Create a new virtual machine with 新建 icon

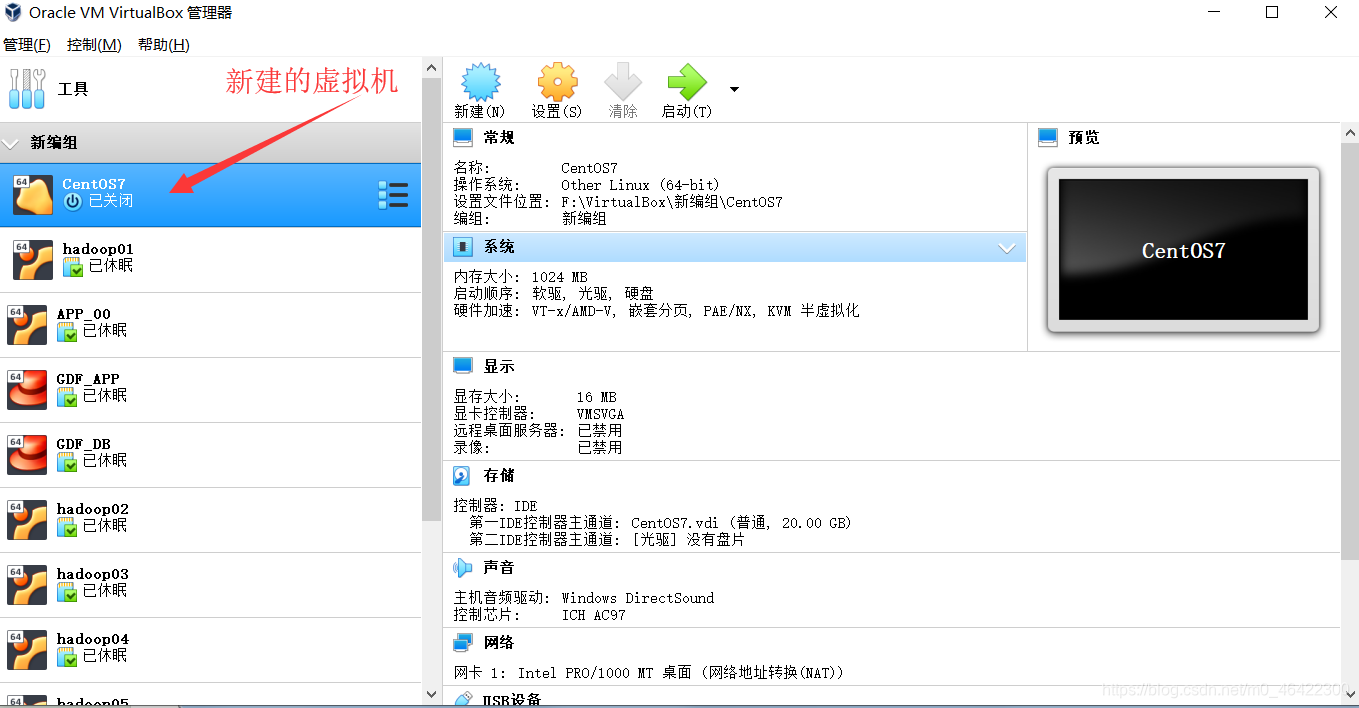pyautogui.click(x=480, y=89)
